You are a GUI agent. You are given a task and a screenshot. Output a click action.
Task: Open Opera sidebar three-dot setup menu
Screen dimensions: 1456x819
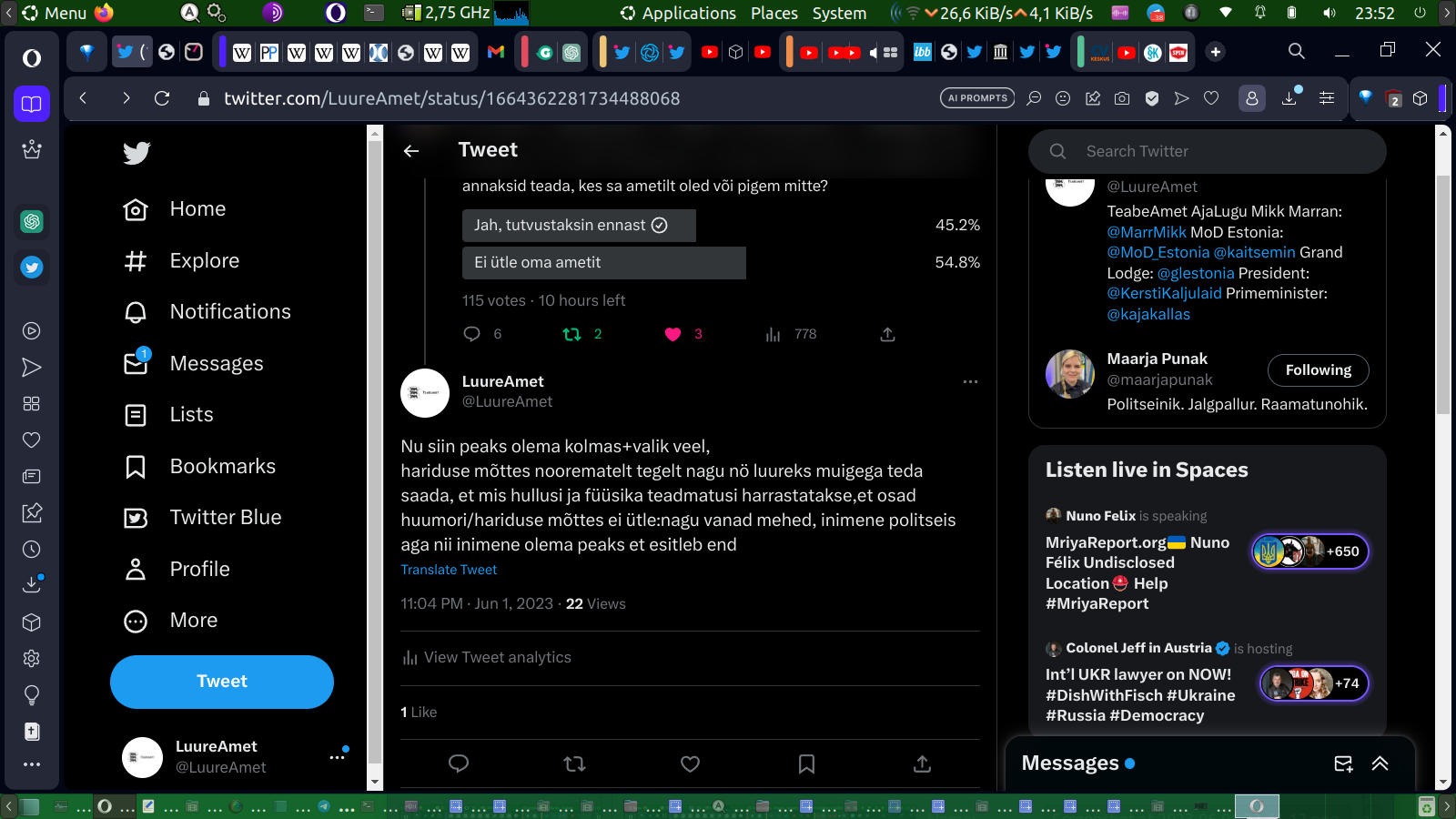(32, 764)
